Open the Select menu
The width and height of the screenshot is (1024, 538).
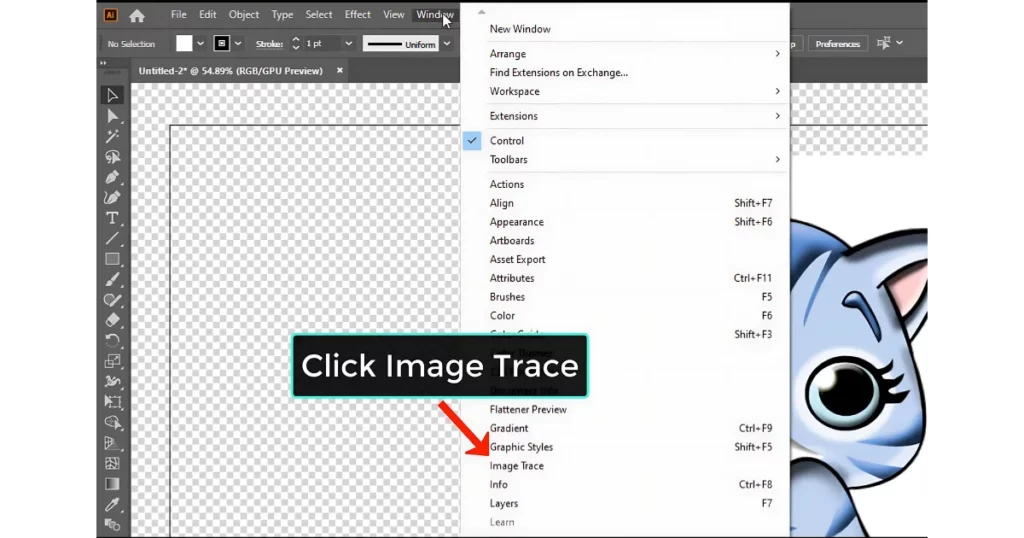[x=319, y=14]
